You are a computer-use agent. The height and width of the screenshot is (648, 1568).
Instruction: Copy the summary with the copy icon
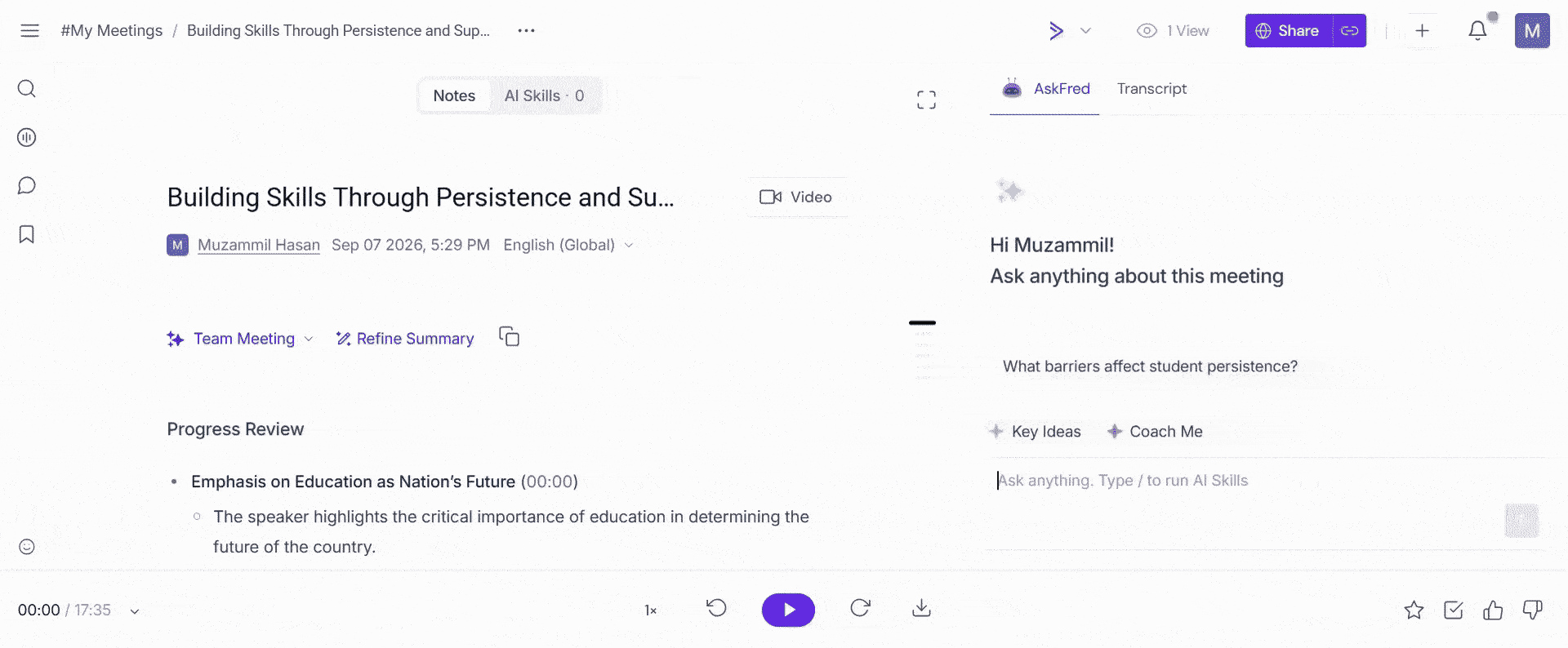510,337
